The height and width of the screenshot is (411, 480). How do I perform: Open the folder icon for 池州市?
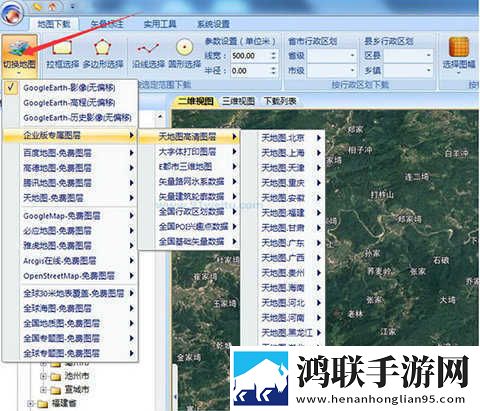(55, 376)
